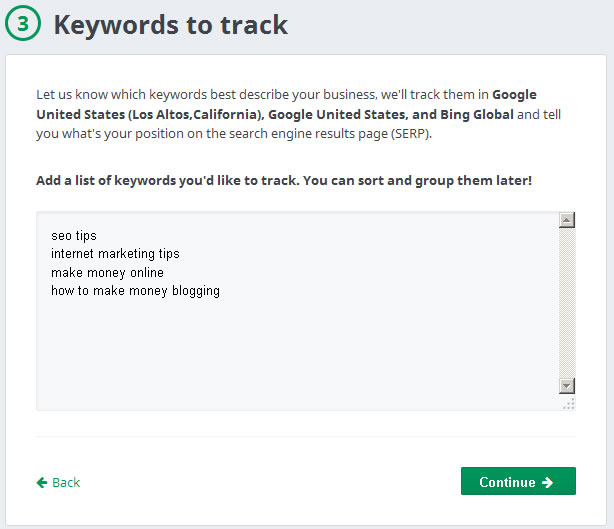Click the keywords box scroll-up arrow
The image size is (614, 529).
567,220
